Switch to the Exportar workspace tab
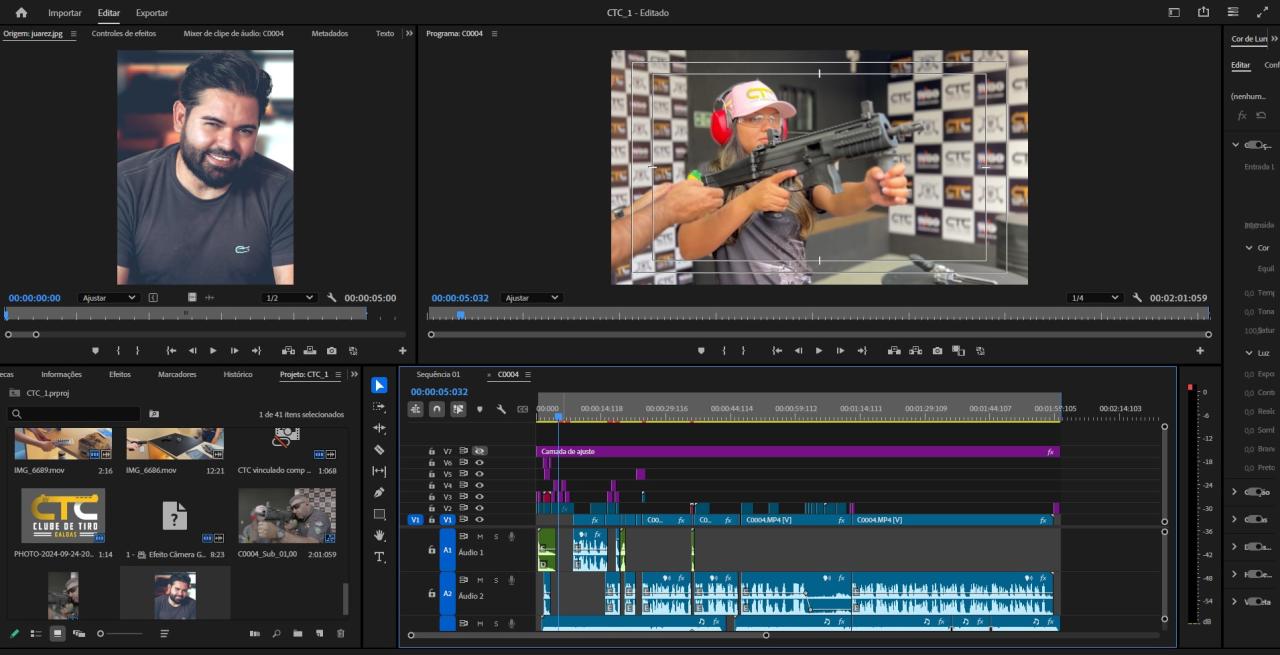 (x=152, y=13)
